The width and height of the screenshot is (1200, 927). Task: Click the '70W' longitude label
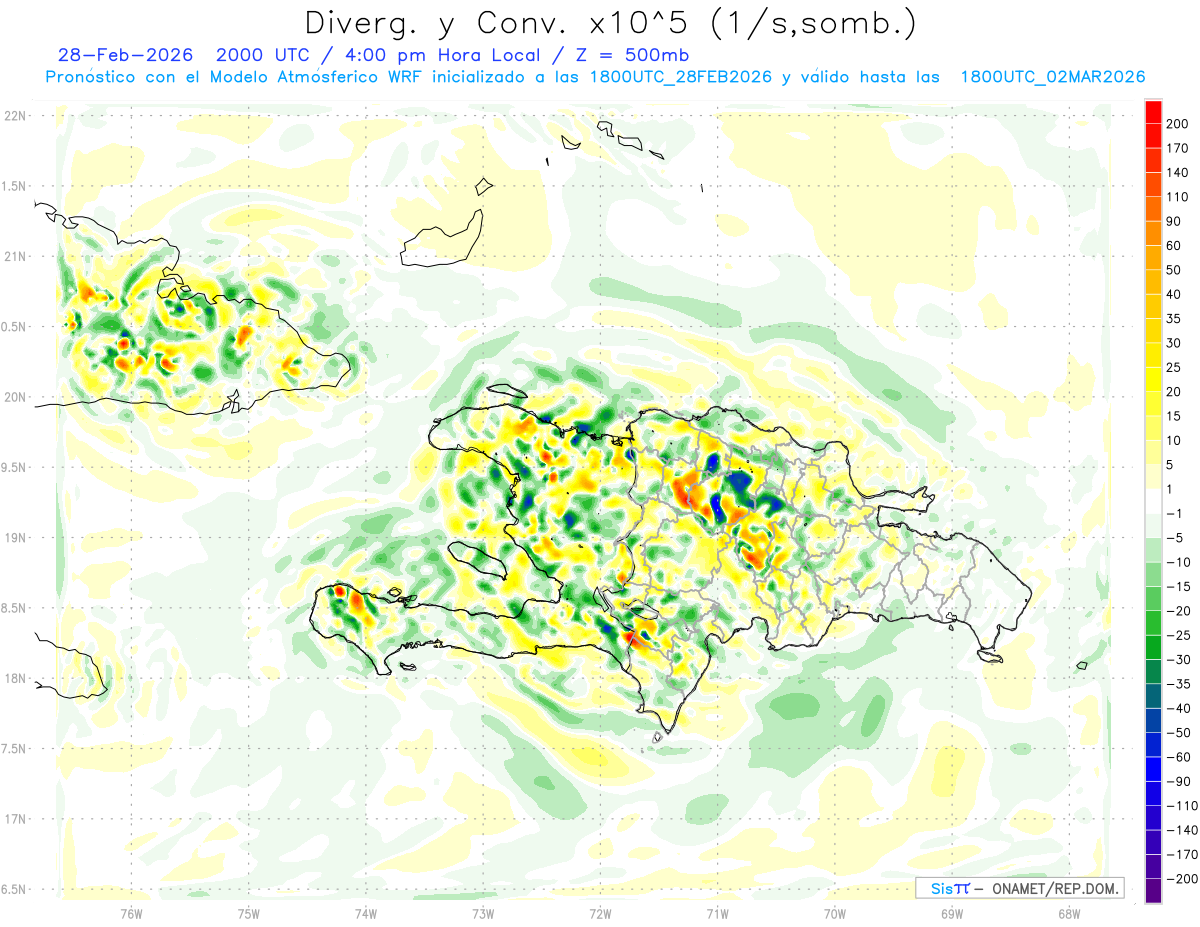tap(834, 913)
